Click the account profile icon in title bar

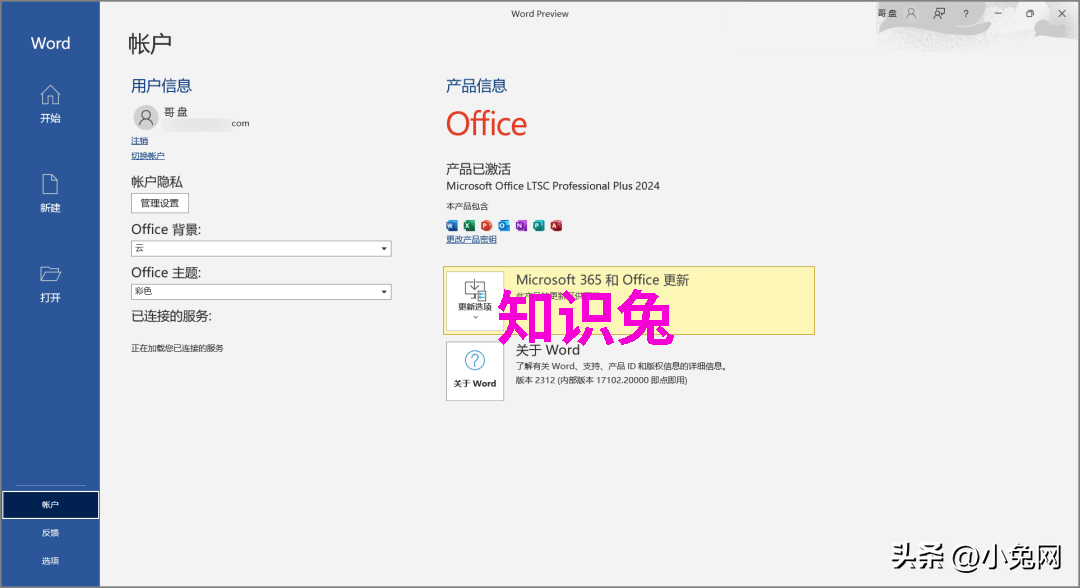pos(911,13)
